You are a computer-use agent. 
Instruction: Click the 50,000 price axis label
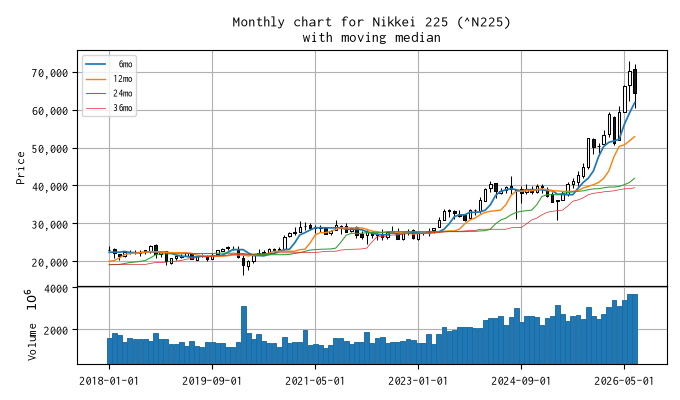coord(50,148)
